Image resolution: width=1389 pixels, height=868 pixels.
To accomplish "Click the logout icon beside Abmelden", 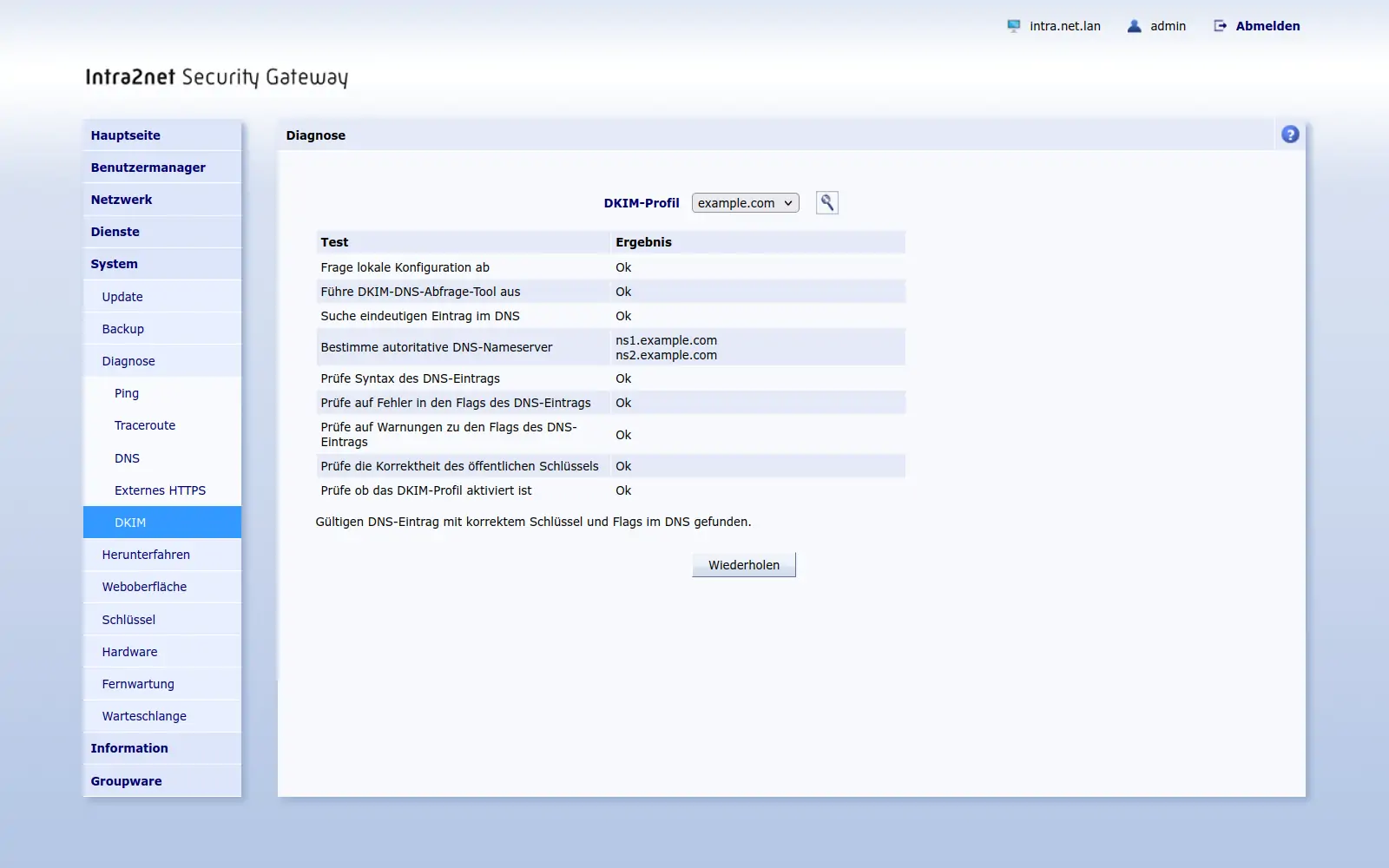I will [1220, 26].
